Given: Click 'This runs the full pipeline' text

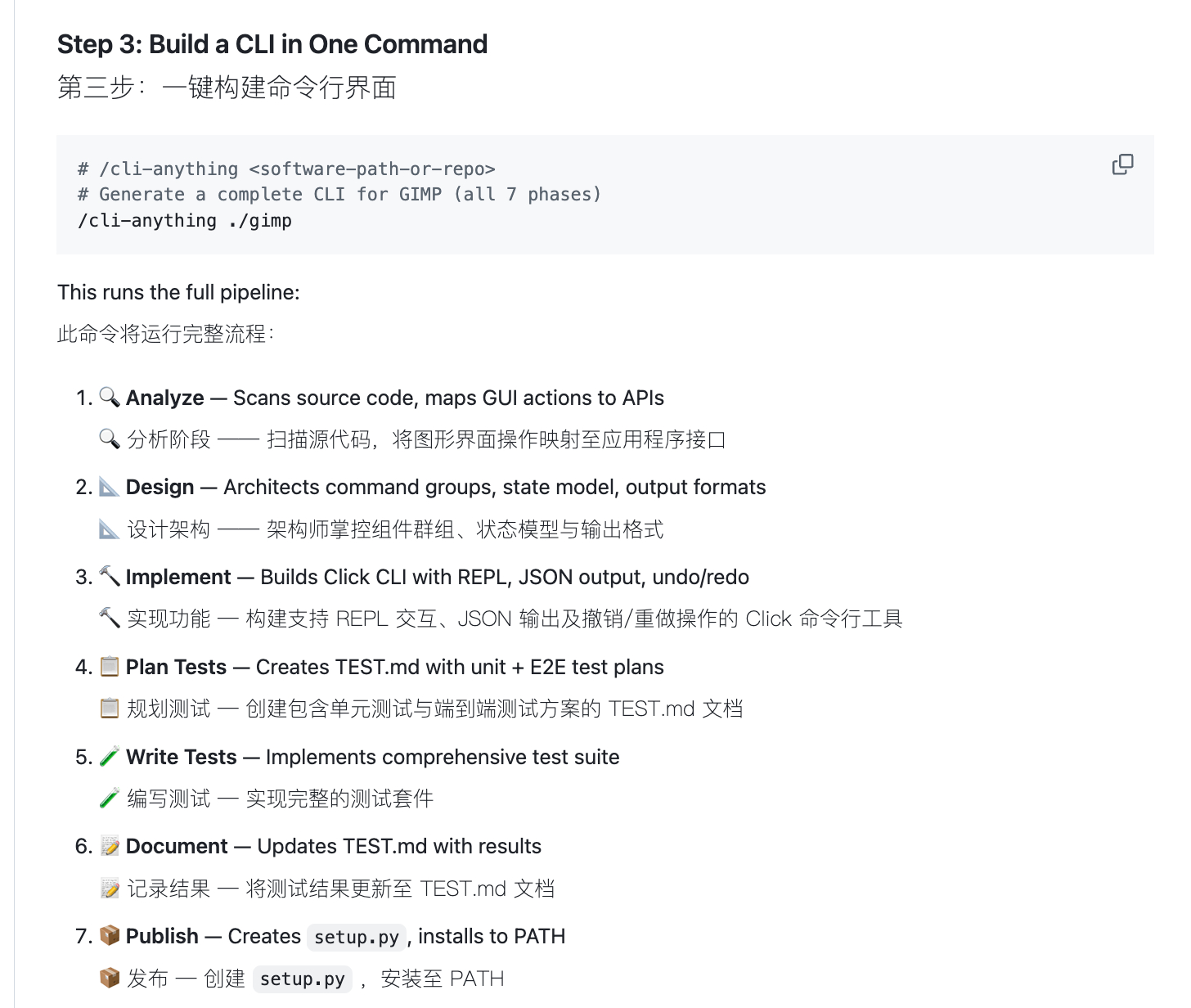Looking at the screenshot, I should tap(178, 292).
